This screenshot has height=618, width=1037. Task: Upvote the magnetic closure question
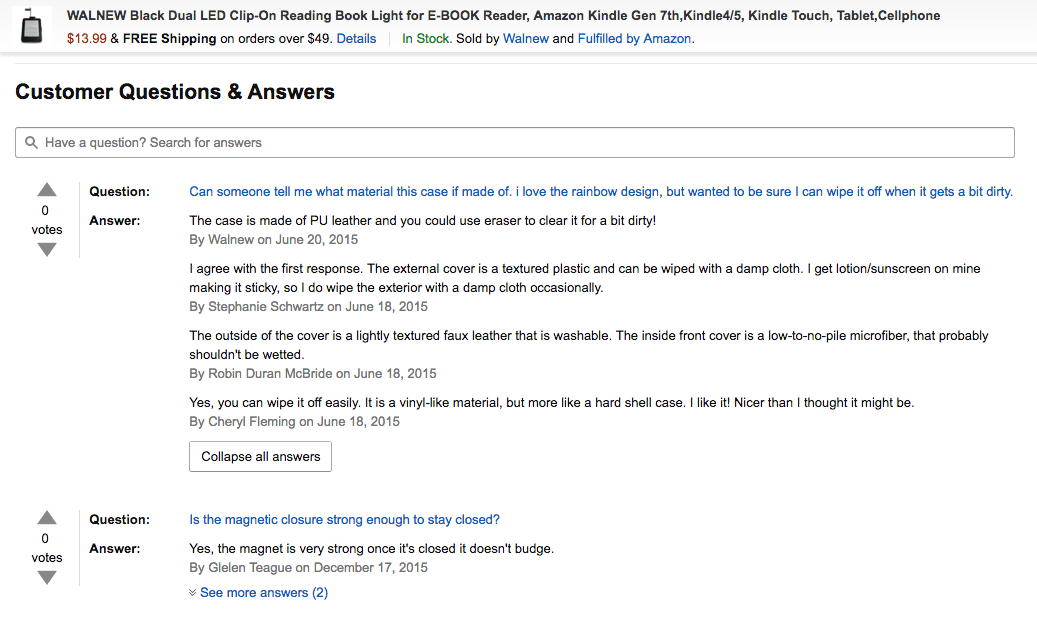click(46, 517)
